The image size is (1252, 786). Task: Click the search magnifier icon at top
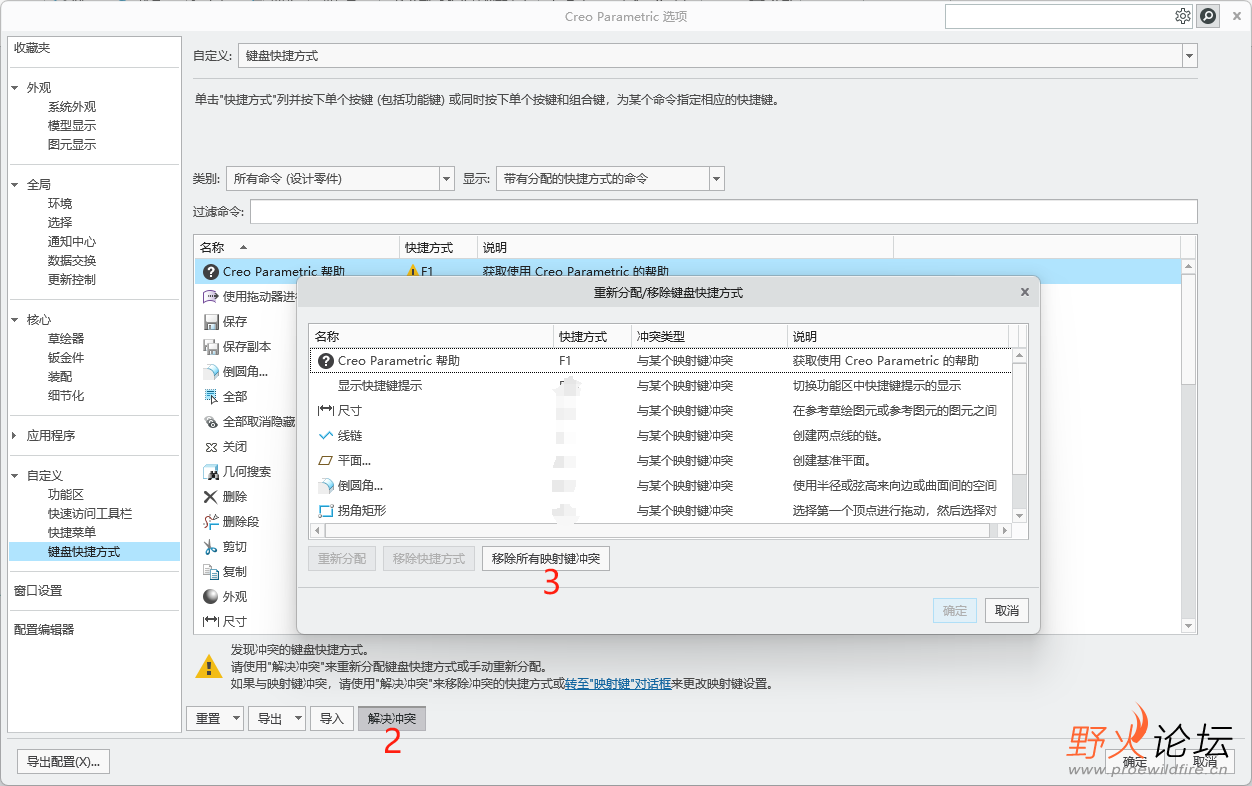tap(1208, 16)
